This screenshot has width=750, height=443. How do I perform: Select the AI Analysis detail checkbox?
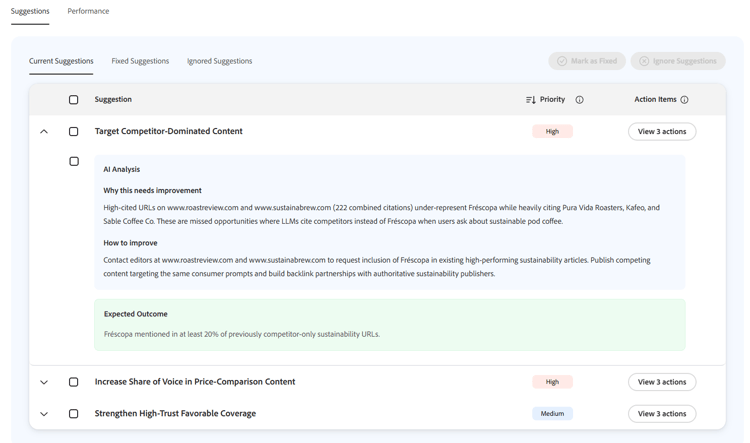coord(74,161)
